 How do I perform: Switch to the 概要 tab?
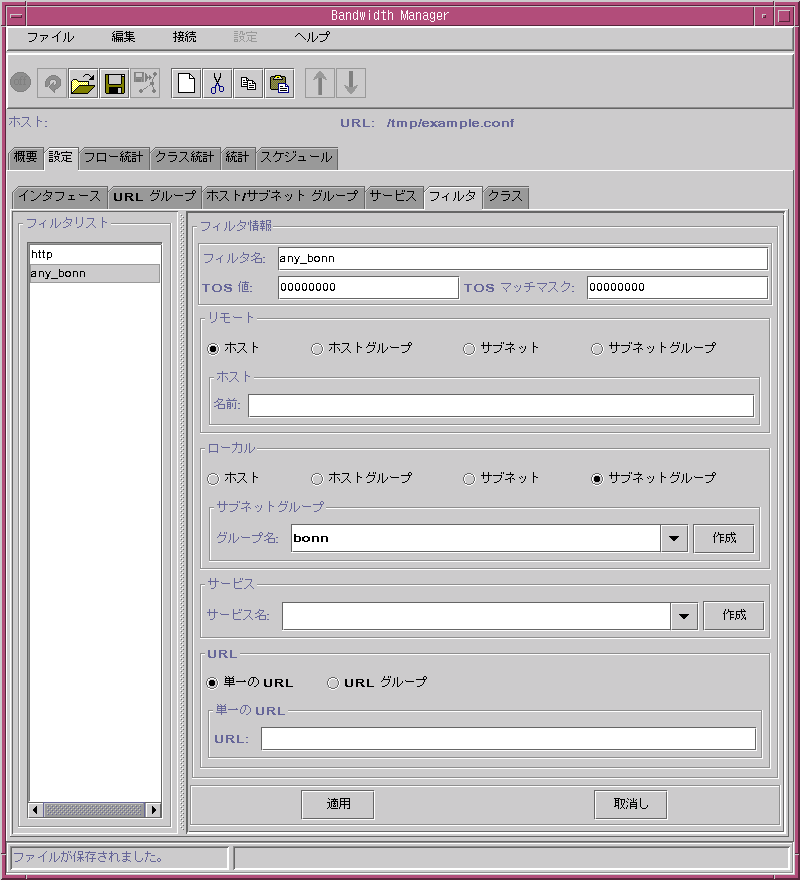pos(26,157)
